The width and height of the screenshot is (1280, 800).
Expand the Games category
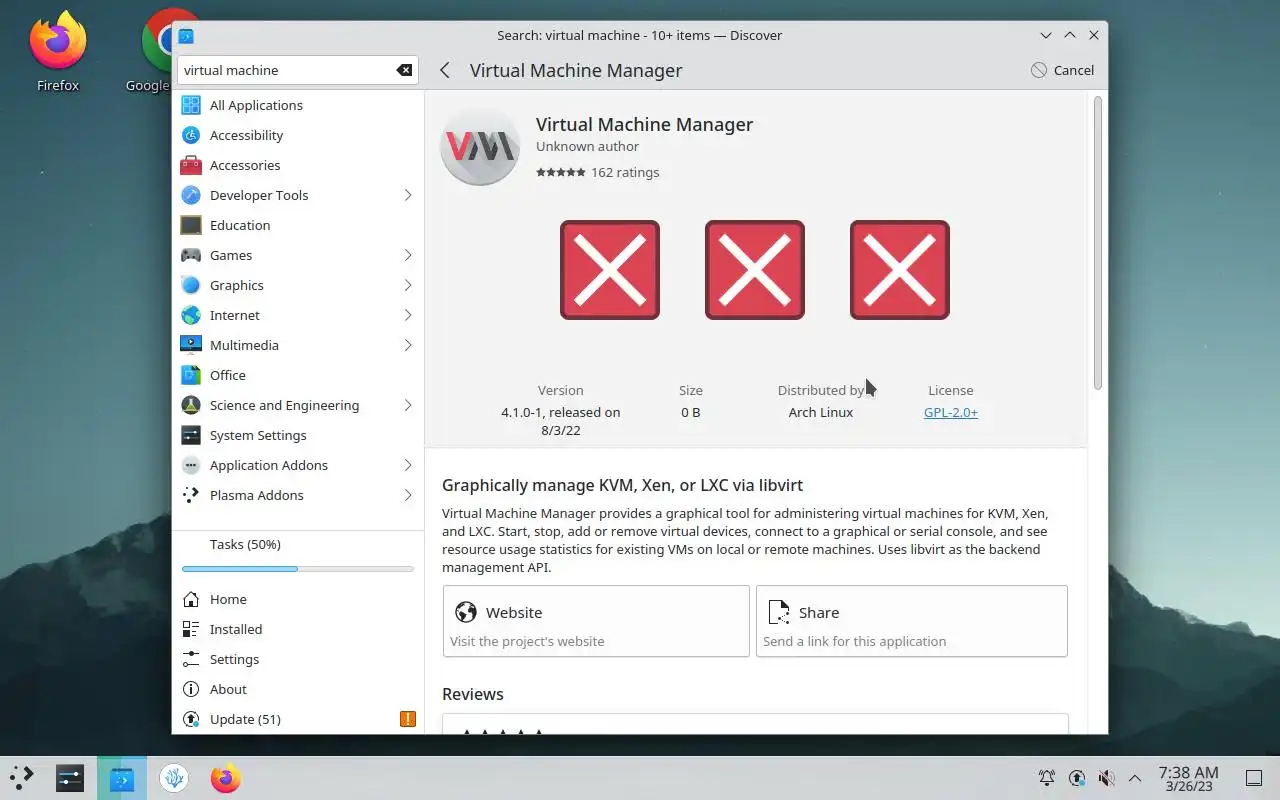coord(408,255)
